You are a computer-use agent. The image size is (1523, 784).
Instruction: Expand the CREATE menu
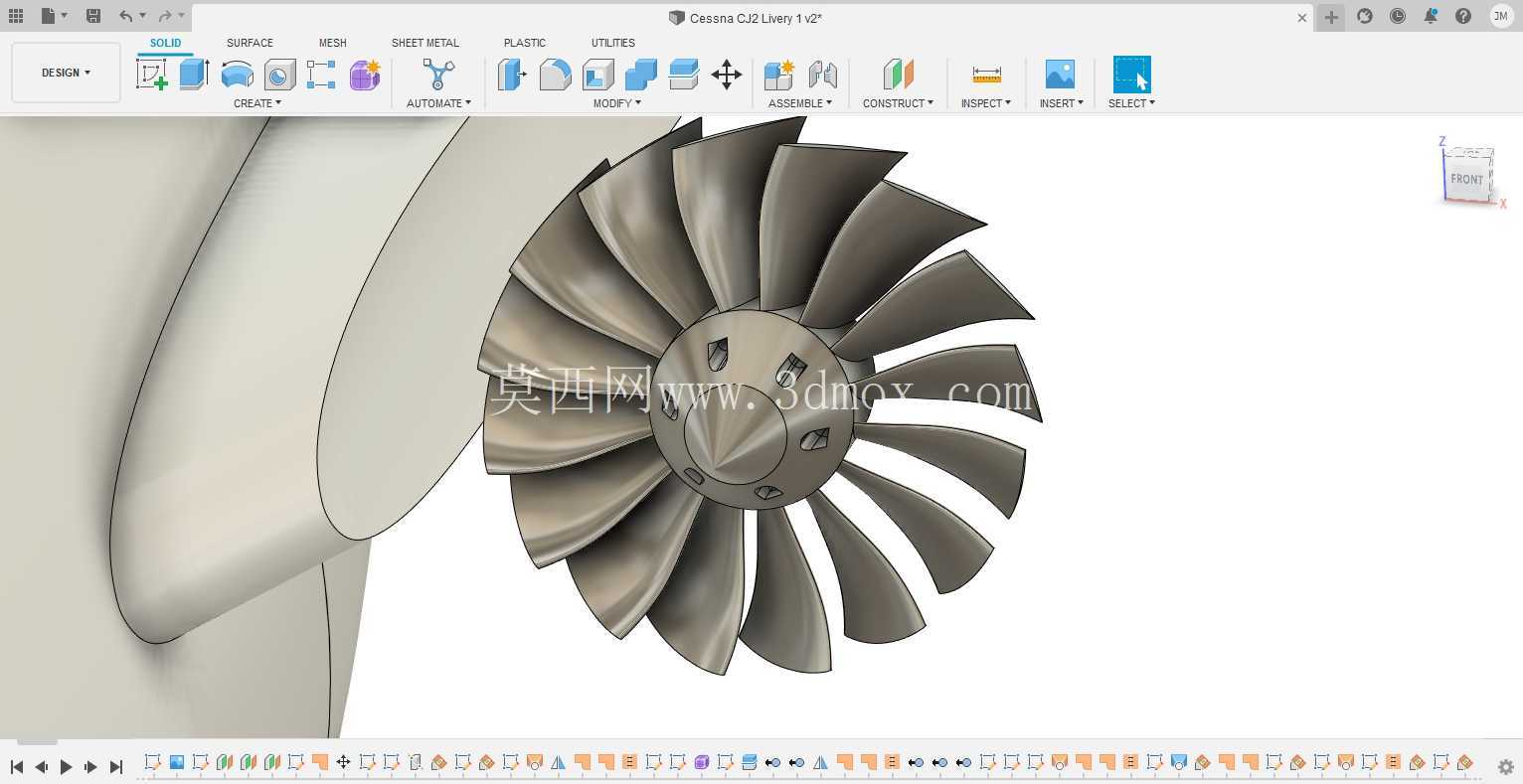pyautogui.click(x=256, y=103)
